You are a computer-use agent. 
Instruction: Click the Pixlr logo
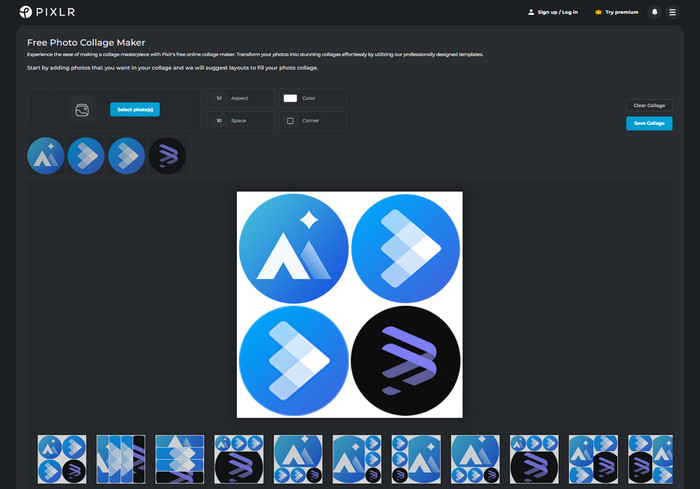click(x=47, y=12)
